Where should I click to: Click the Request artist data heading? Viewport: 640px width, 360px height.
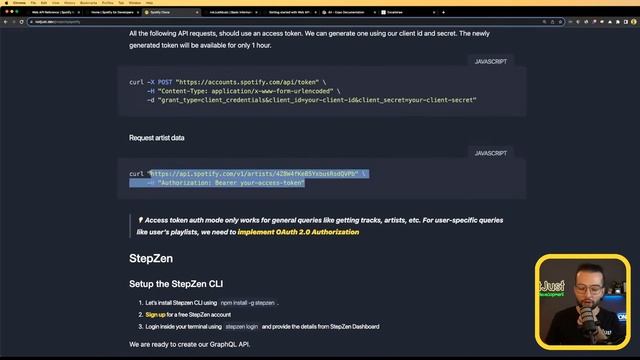point(157,138)
